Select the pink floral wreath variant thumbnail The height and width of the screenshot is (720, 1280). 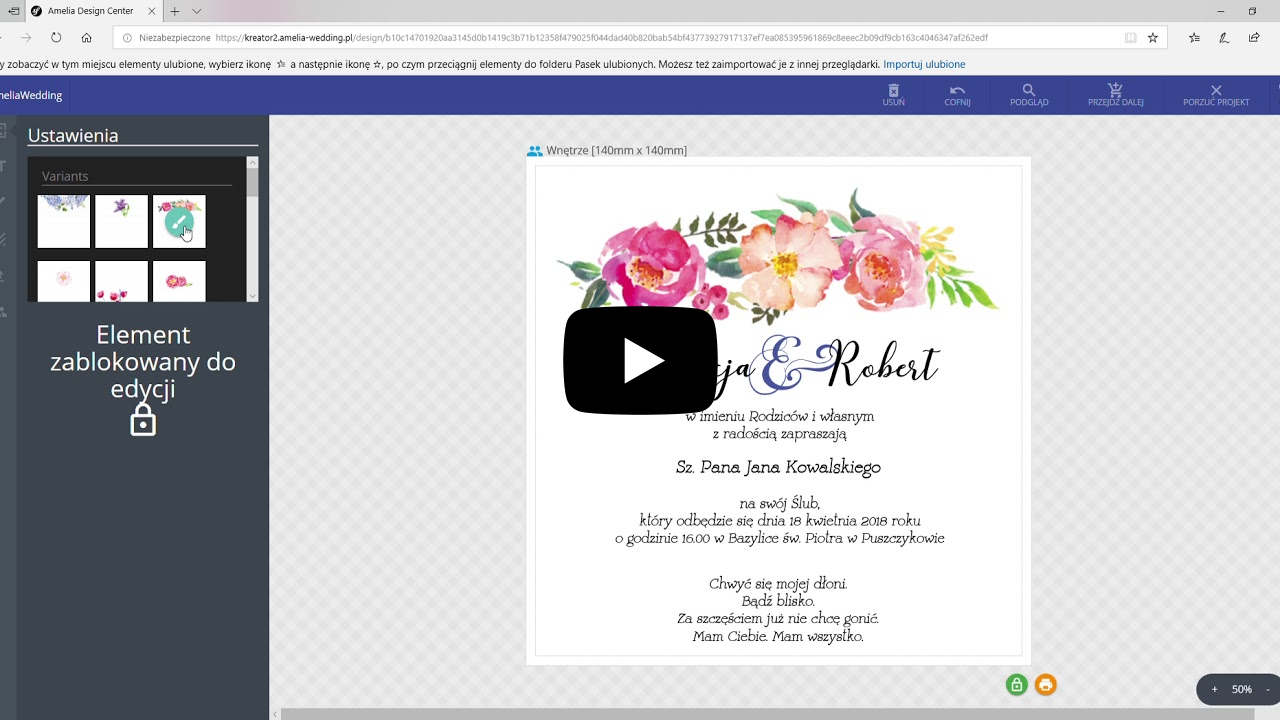click(x=179, y=221)
